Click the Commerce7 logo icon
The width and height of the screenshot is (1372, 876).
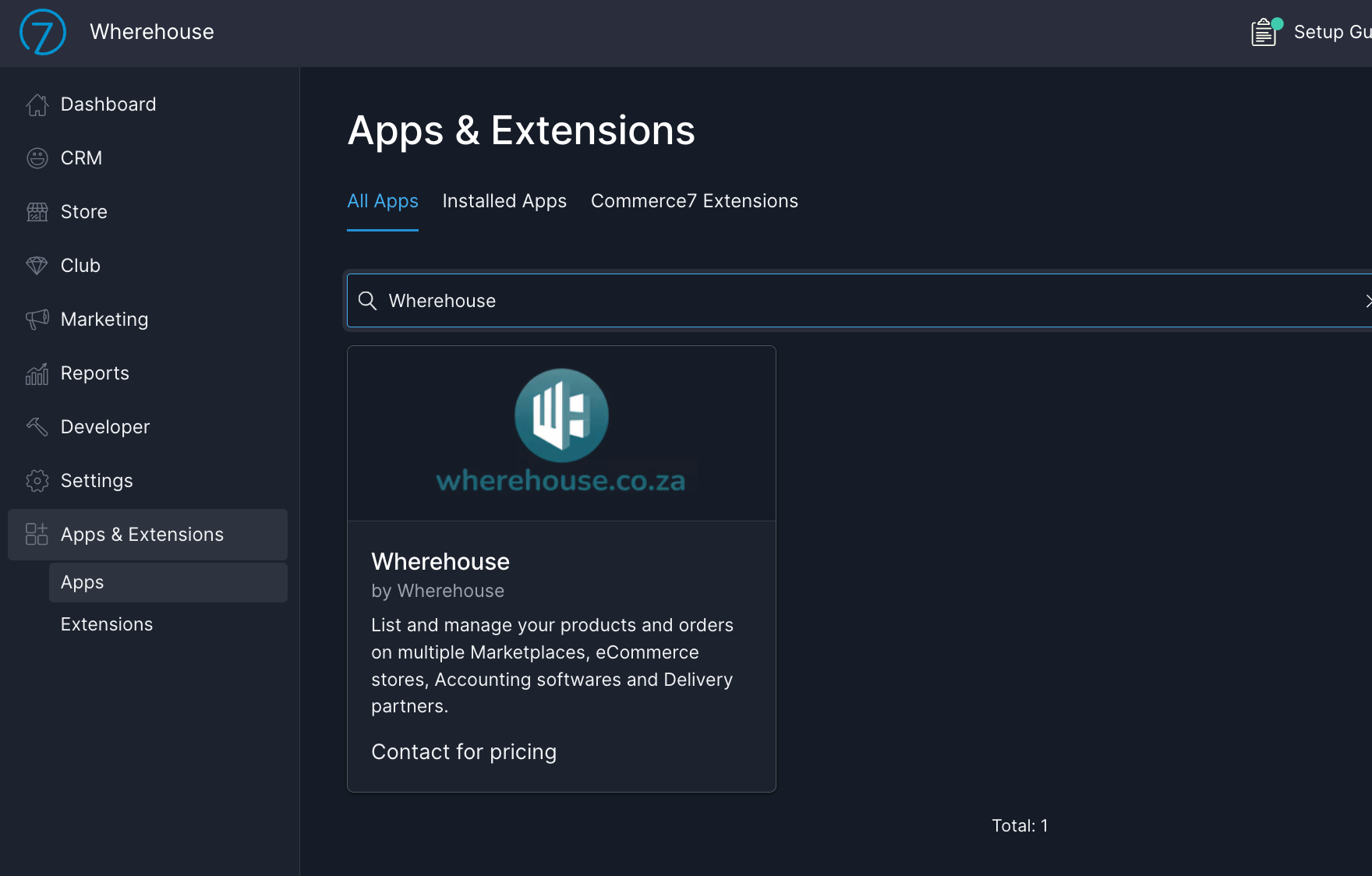(43, 32)
